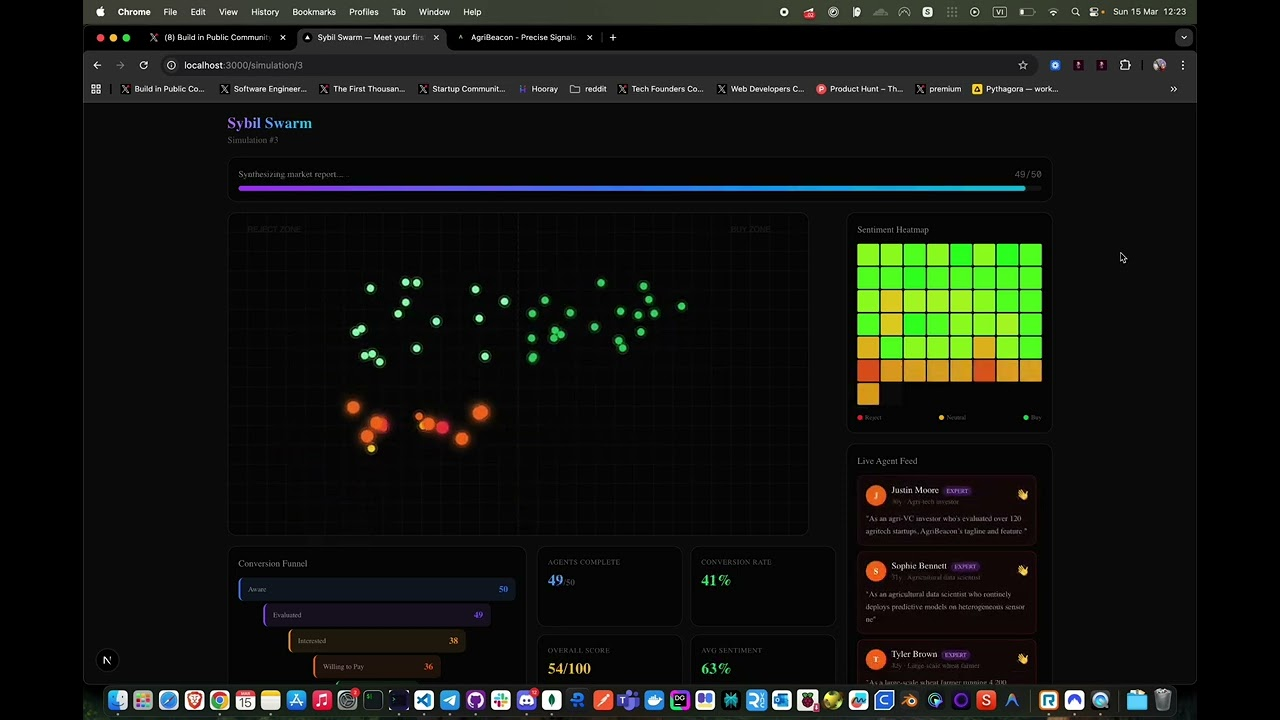Open Discord from the Dock
This screenshot has height=720, width=1280.
point(526,700)
